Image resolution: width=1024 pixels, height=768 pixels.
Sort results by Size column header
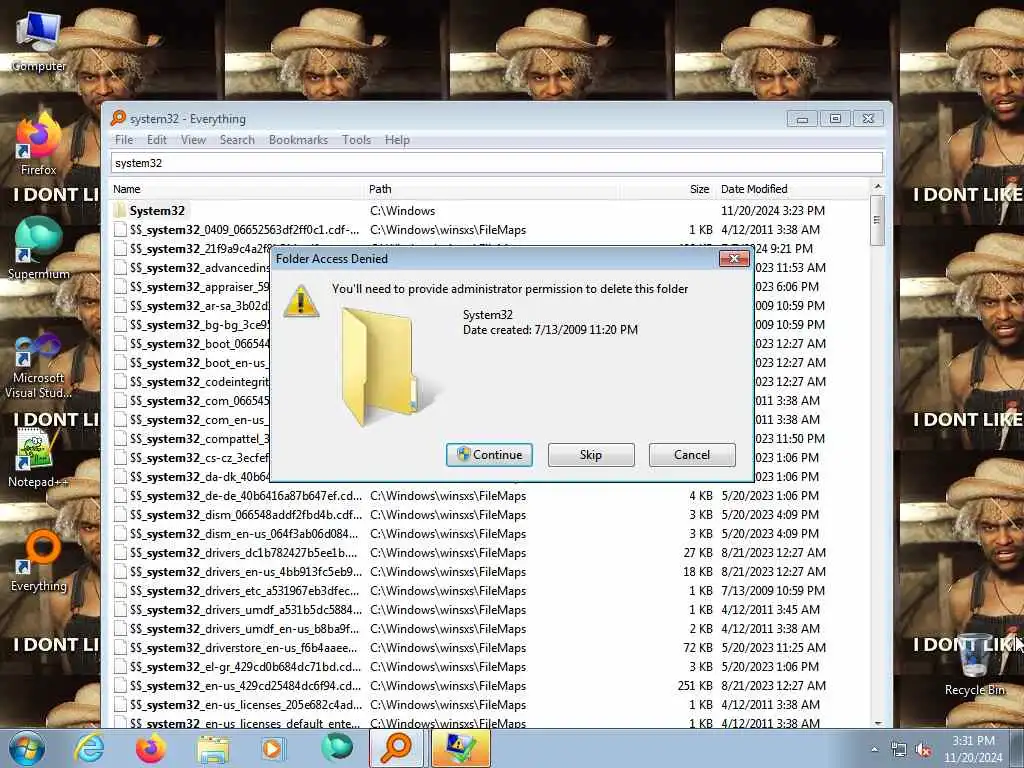pyautogui.click(x=667, y=189)
